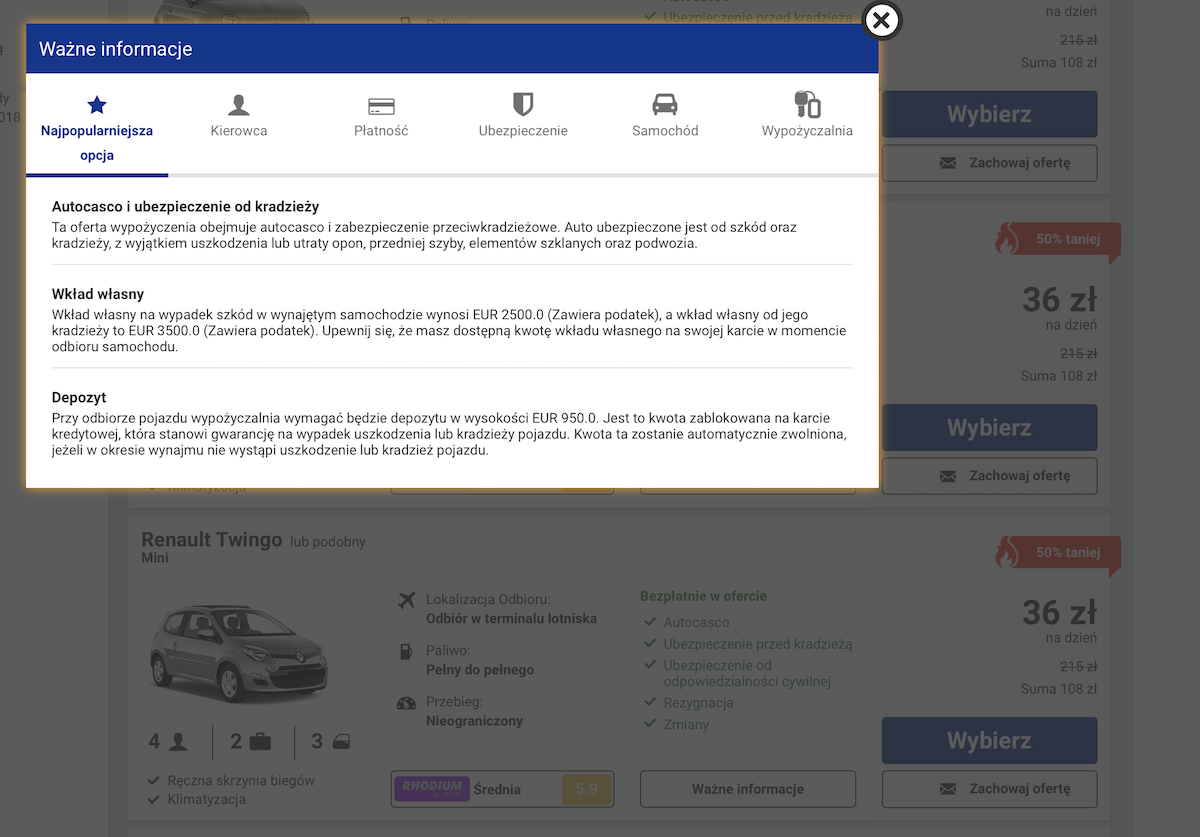Viewport: 1200px width, 837px height.
Task: Click the 50% taniej flame badge on Twingo
Action: [x=1057, y=553]
